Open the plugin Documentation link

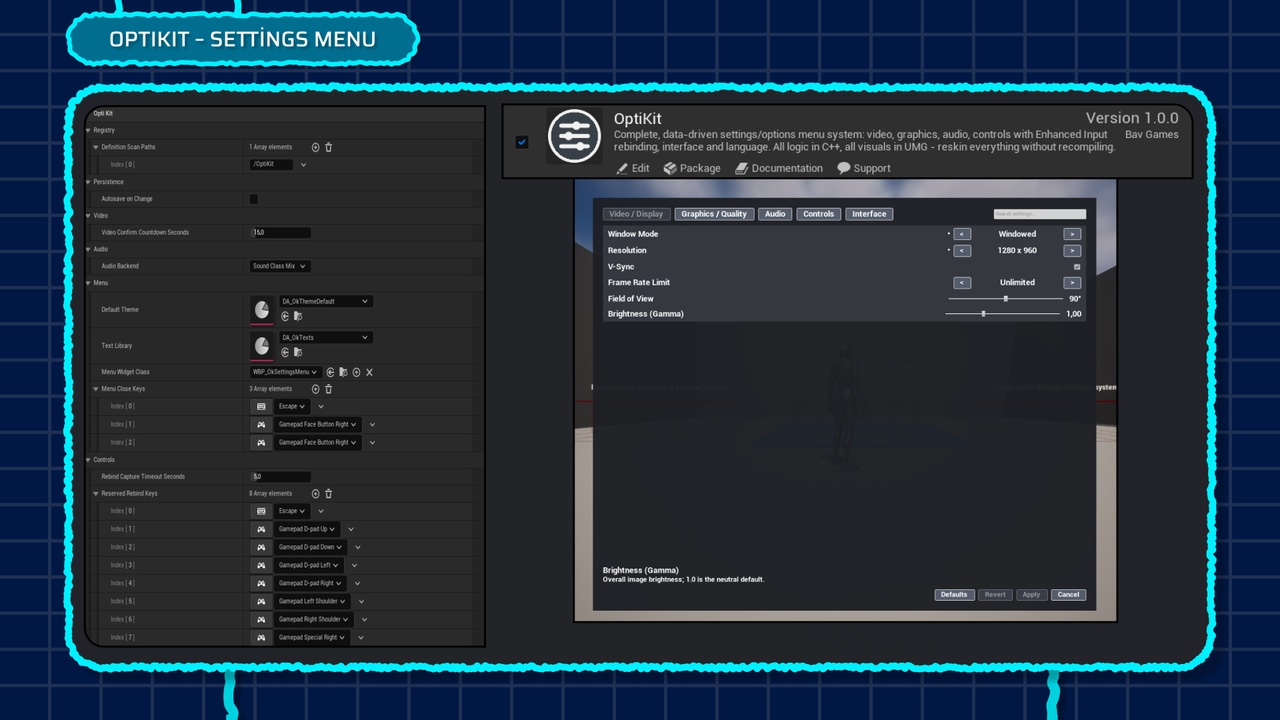point(779,168)
